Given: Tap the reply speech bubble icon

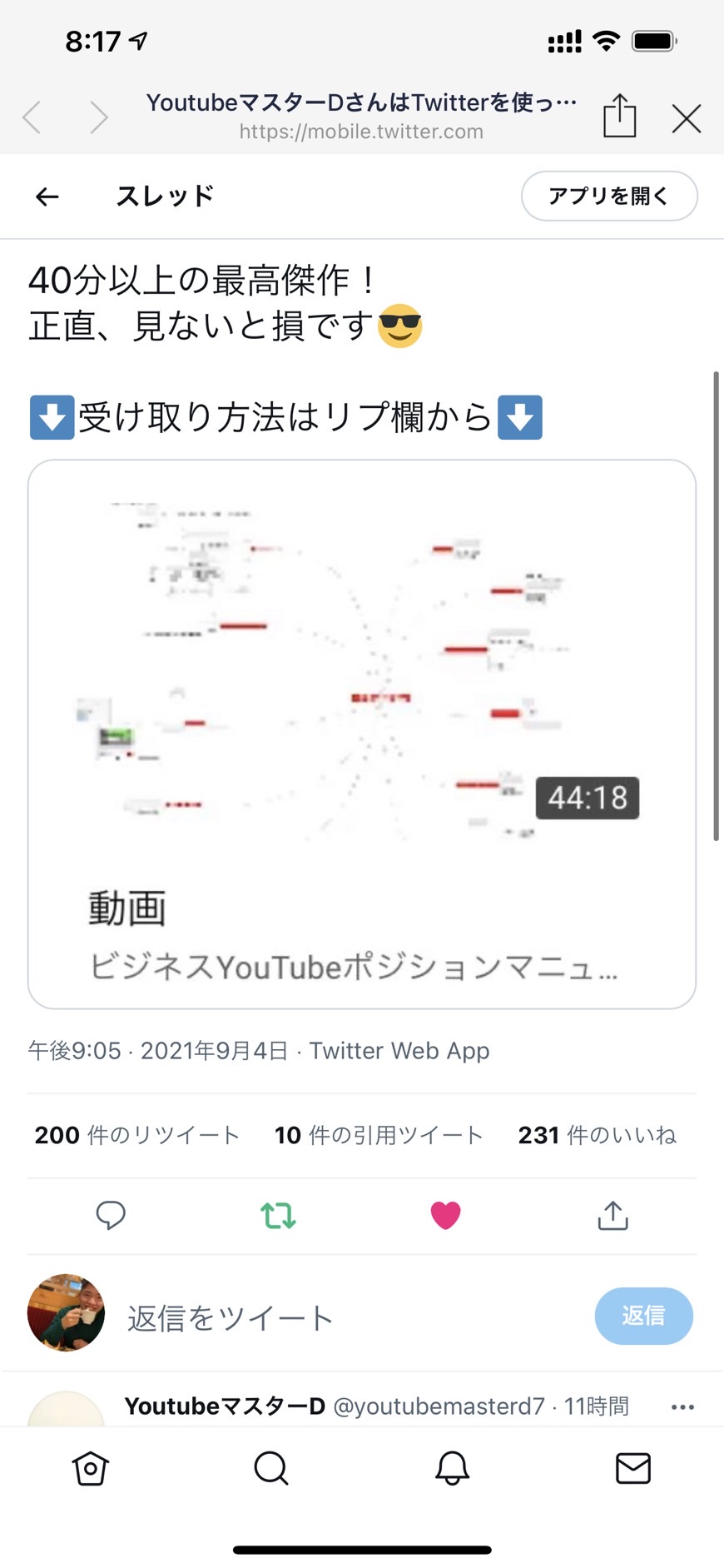Looking at the screenshot, I should point(111,1215).
